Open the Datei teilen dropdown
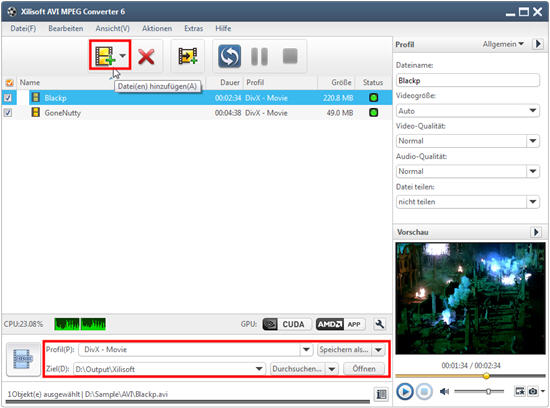Image resolution: width=550 pixels, height=408 pixels. pos(533,202)
